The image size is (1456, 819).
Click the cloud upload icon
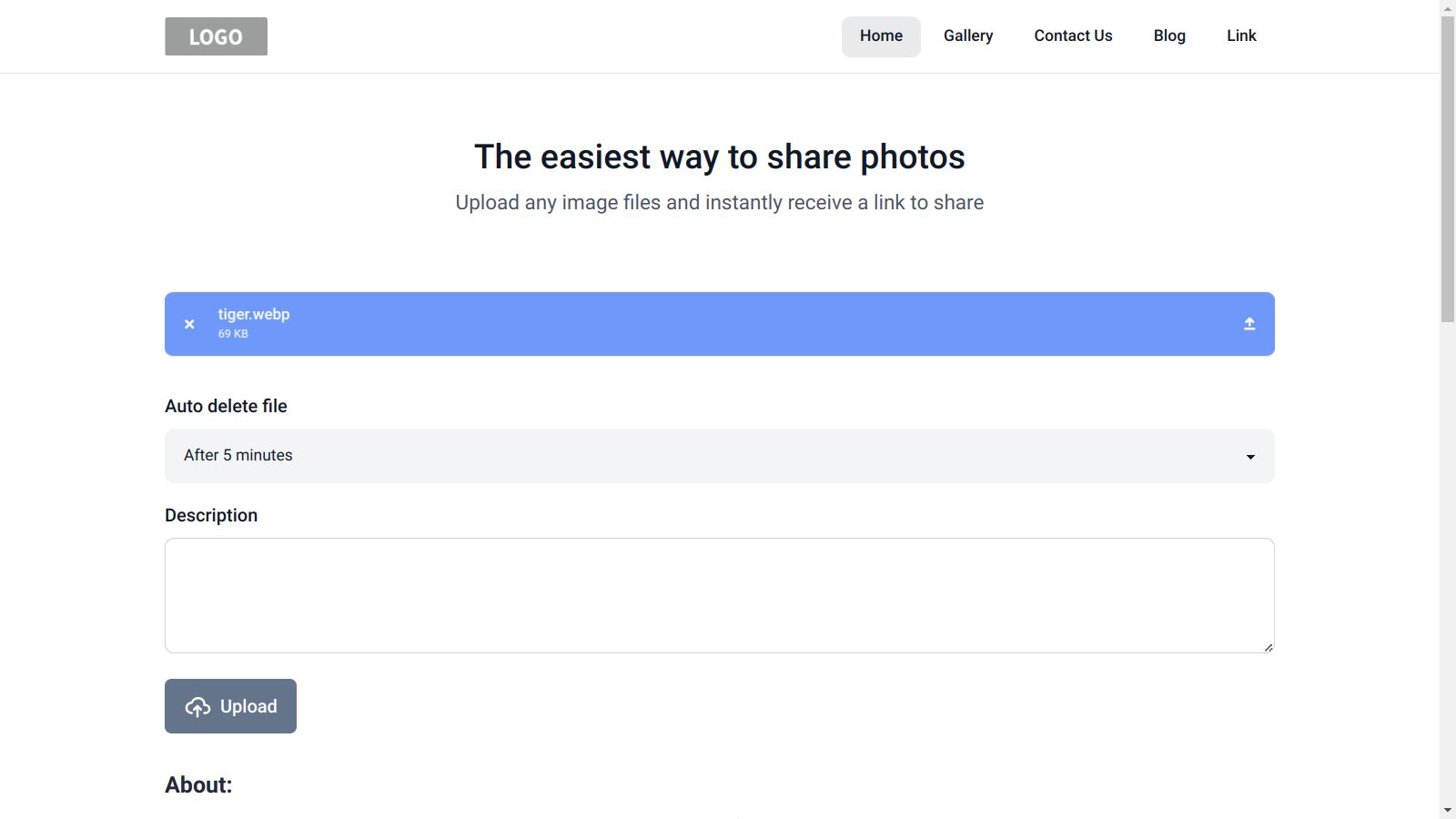click(x=197, y=707)
